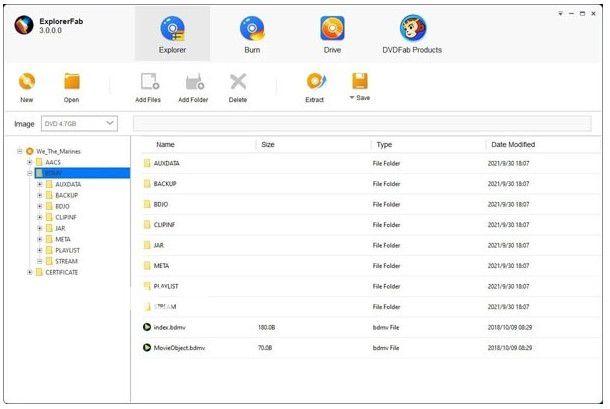This screenshot has width=610, height=409.
Task: Select the highlighted BDMV tree folder
Action: tap(82, 173)
